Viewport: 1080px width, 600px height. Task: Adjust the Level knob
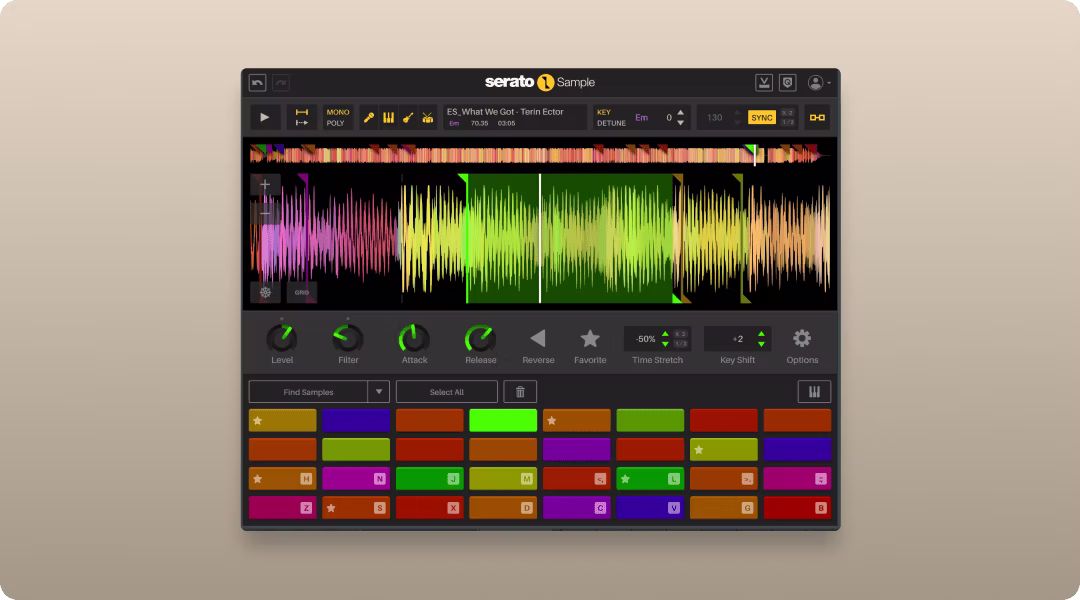[x=282, y=338]
